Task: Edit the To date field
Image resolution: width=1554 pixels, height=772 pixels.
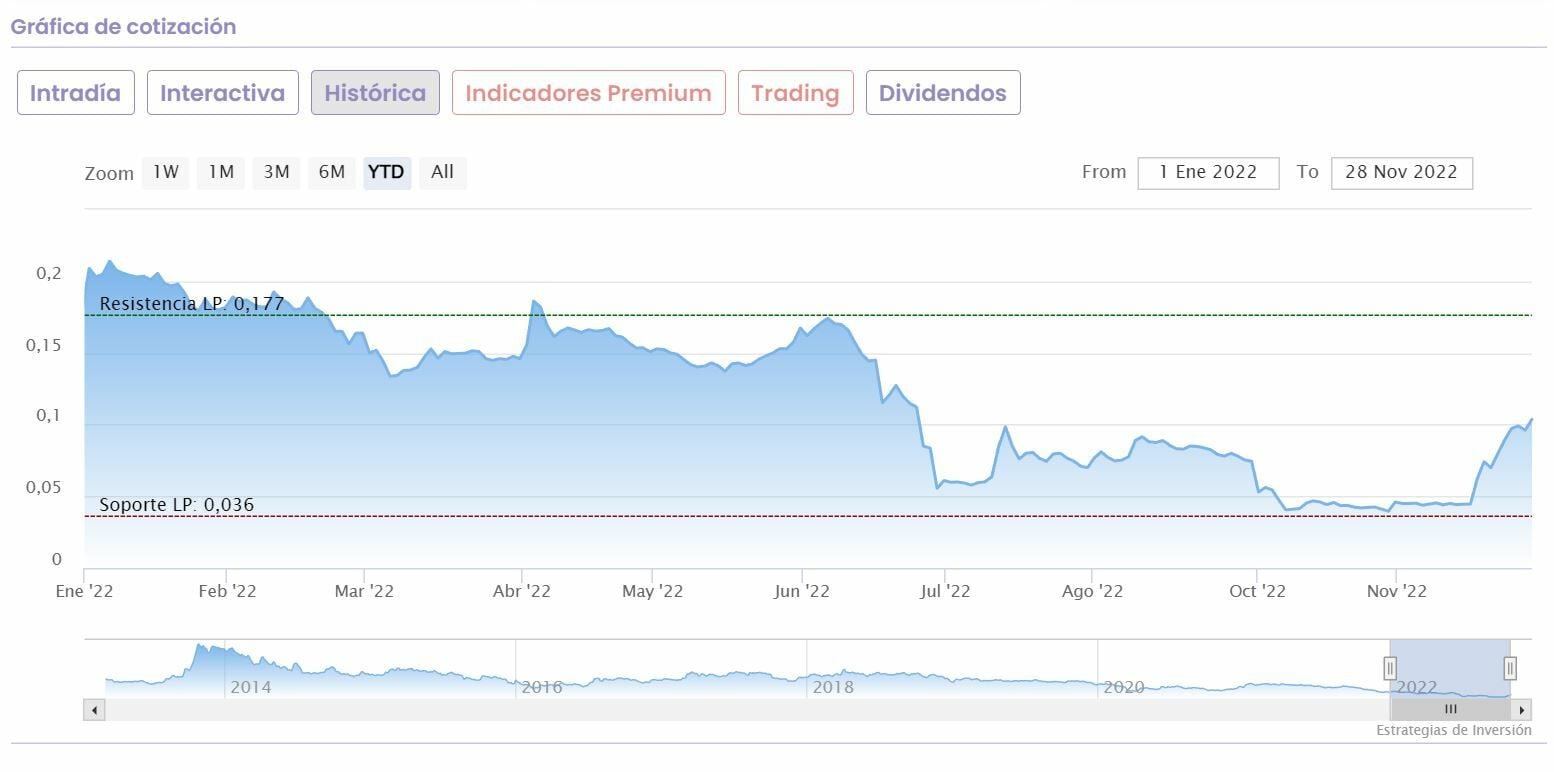Action: 1401,172
